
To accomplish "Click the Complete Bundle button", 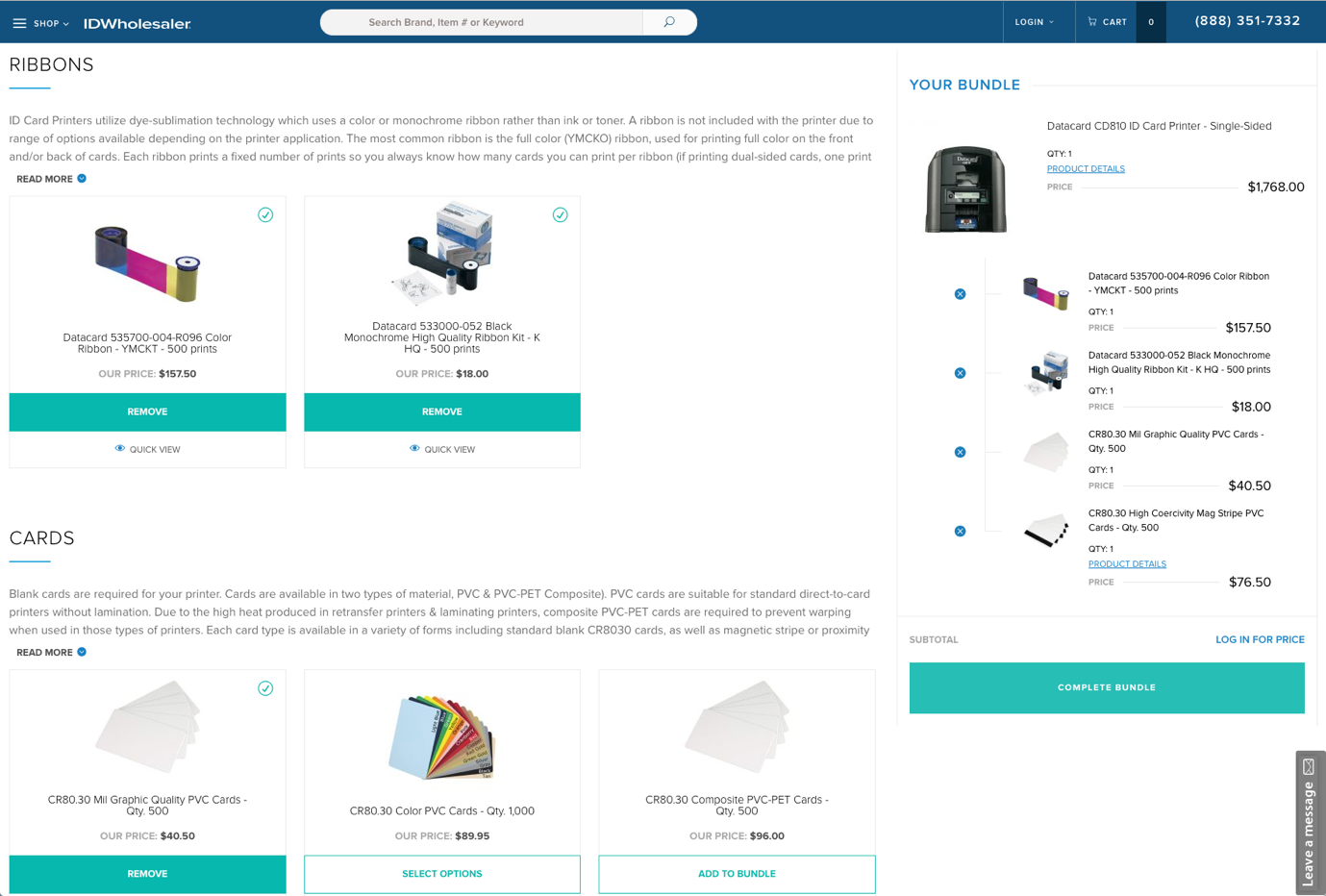I will point(1107,687).
